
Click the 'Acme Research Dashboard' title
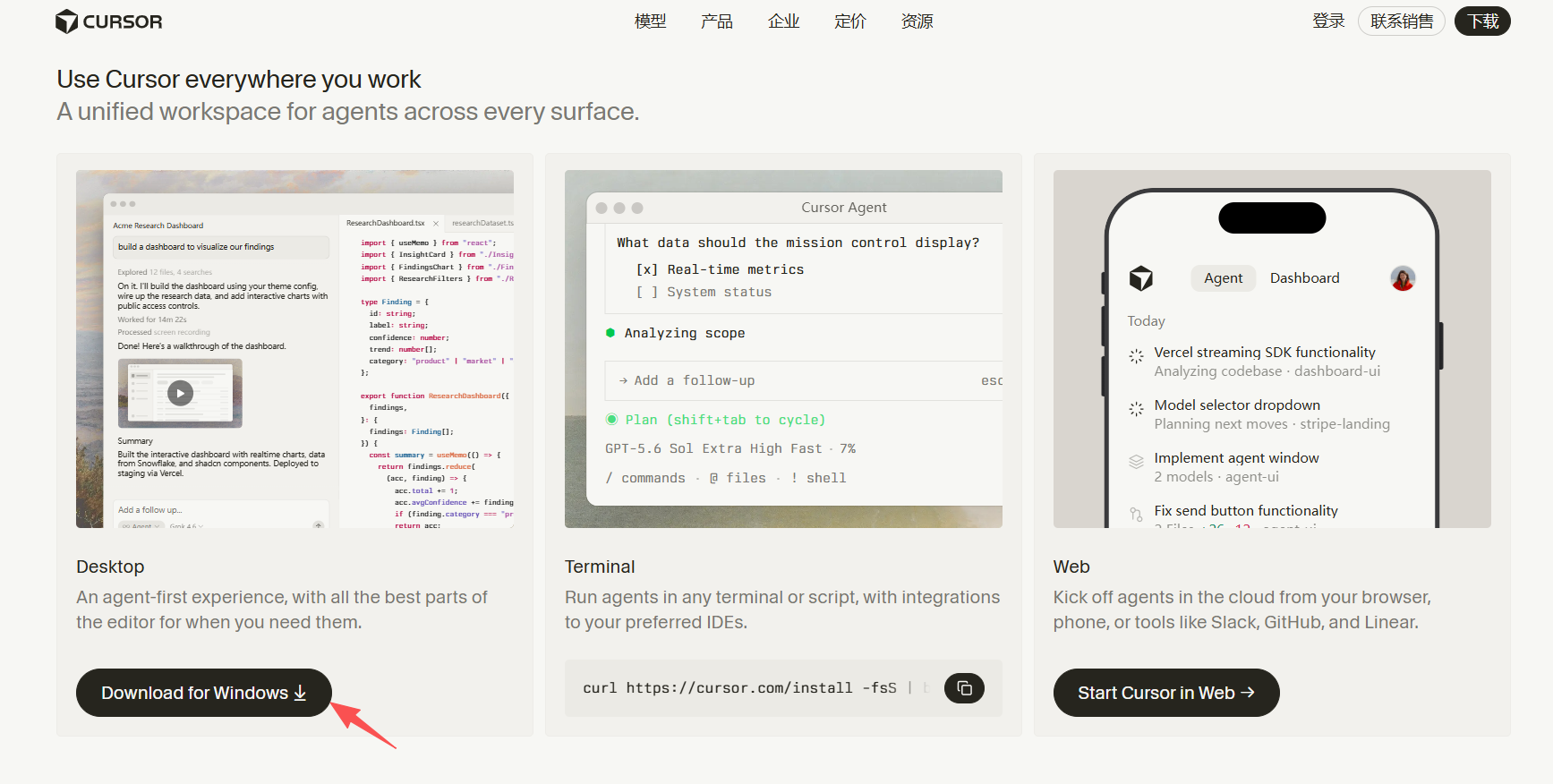point(158,226)
